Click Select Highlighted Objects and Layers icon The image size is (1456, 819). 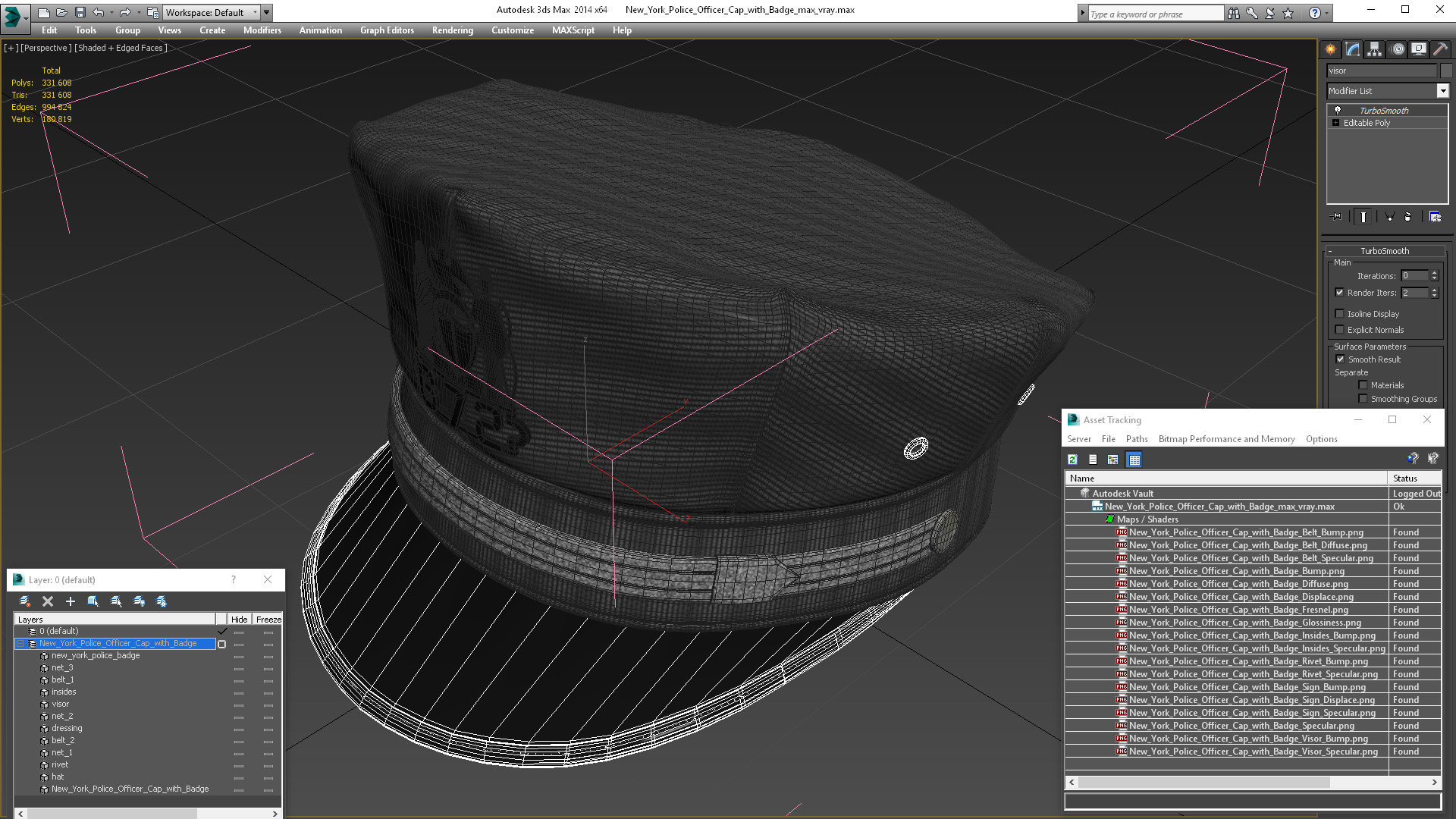coord(93,601)
